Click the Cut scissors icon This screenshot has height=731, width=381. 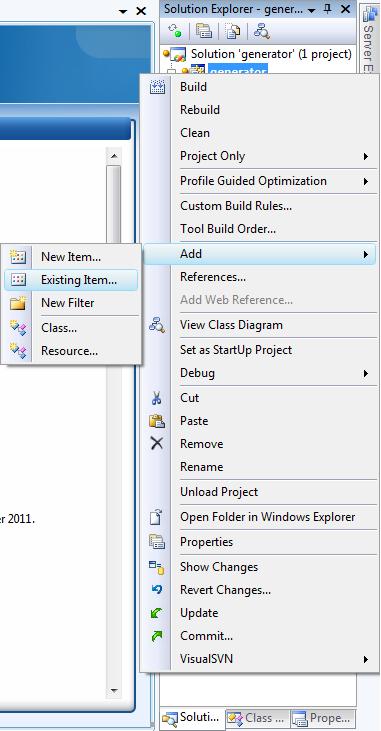tap(157, 398)
